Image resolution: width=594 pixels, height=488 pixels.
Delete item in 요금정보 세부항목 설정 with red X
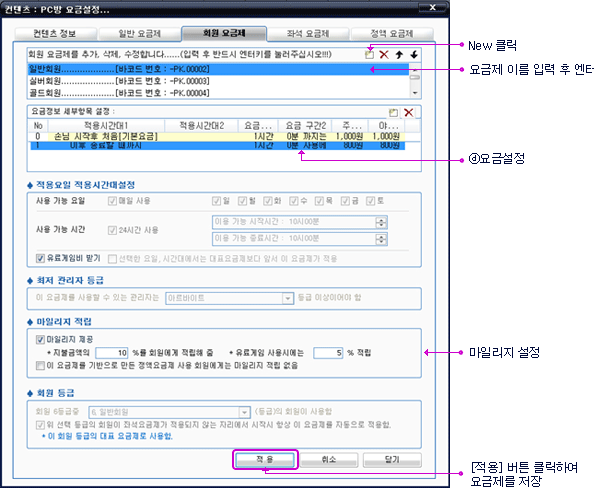coord(408,112)
